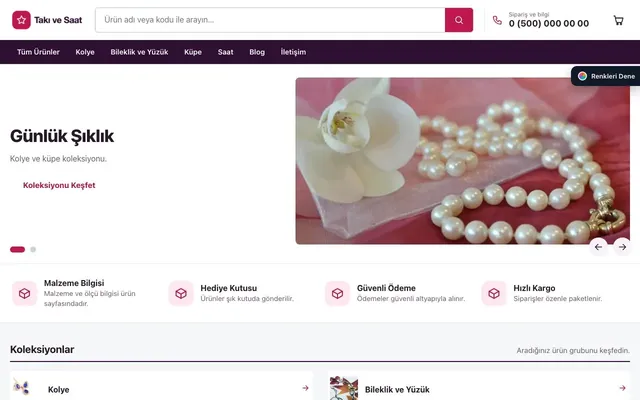640x400 pixels.
Task: Open Küpe category in navigation
Action: click(x=193, y=52)
